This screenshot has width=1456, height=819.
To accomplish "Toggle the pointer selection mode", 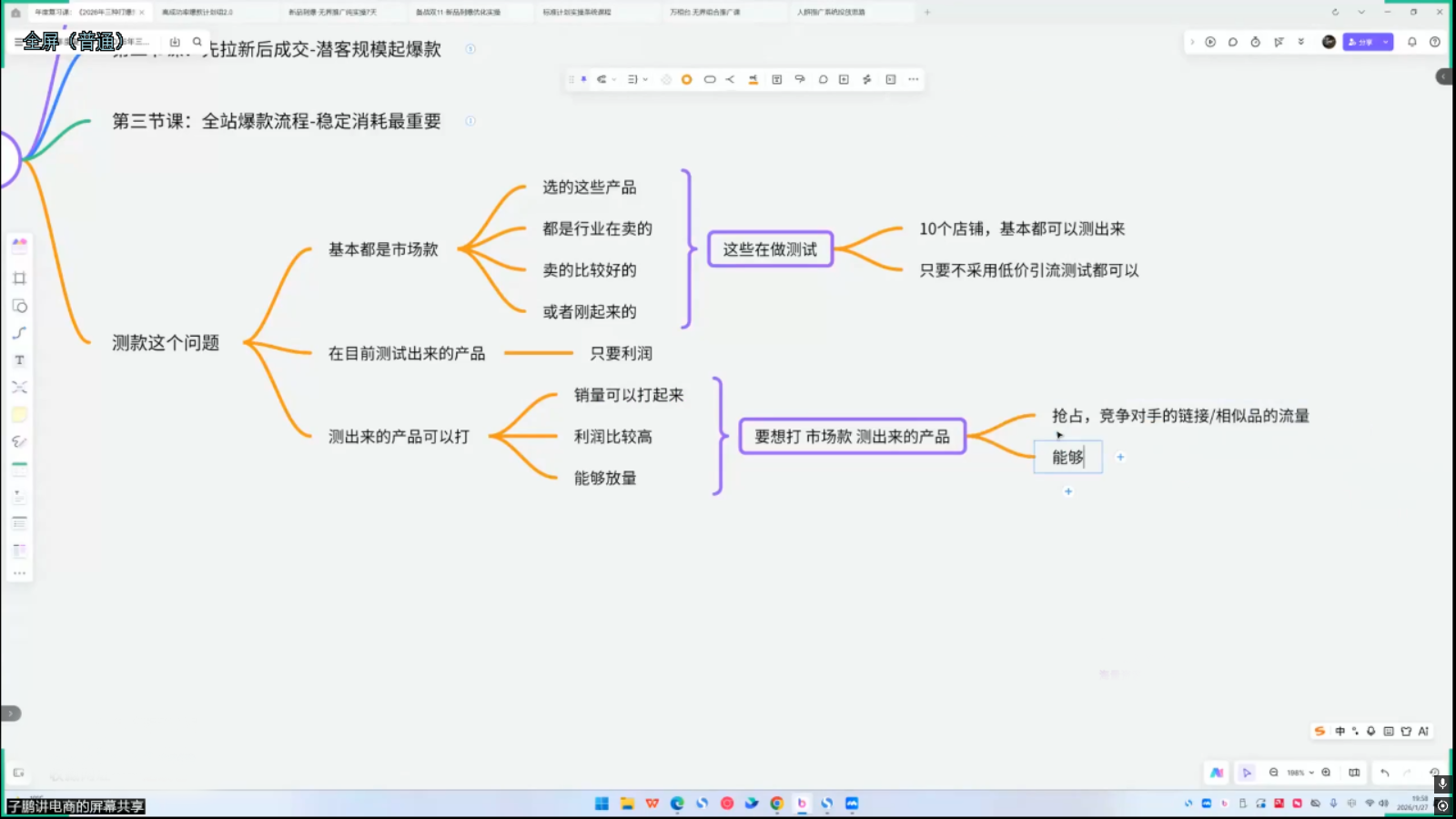I will pyautogui.click(x=1247, y=773).
